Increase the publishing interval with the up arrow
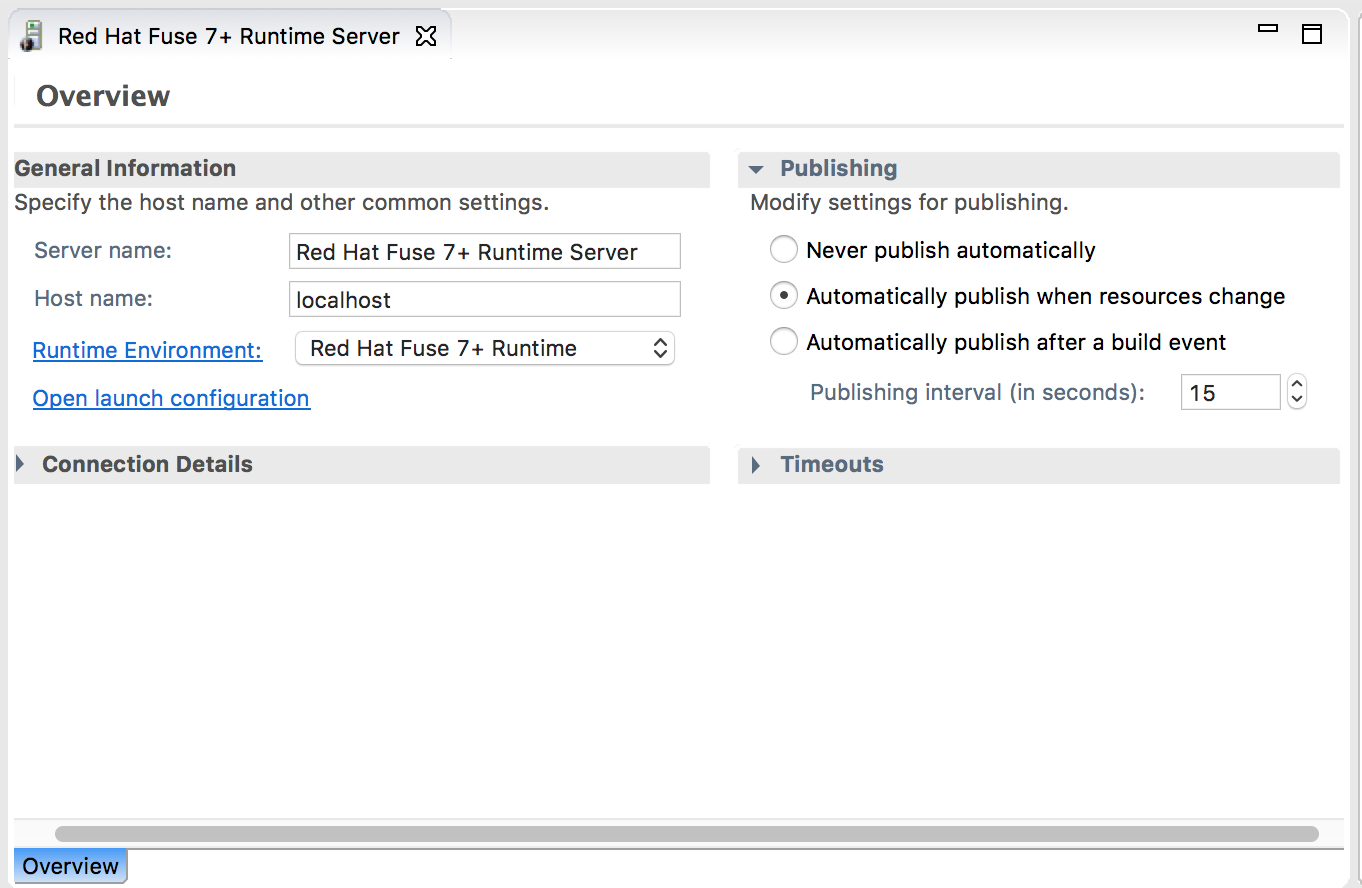 1297,384
